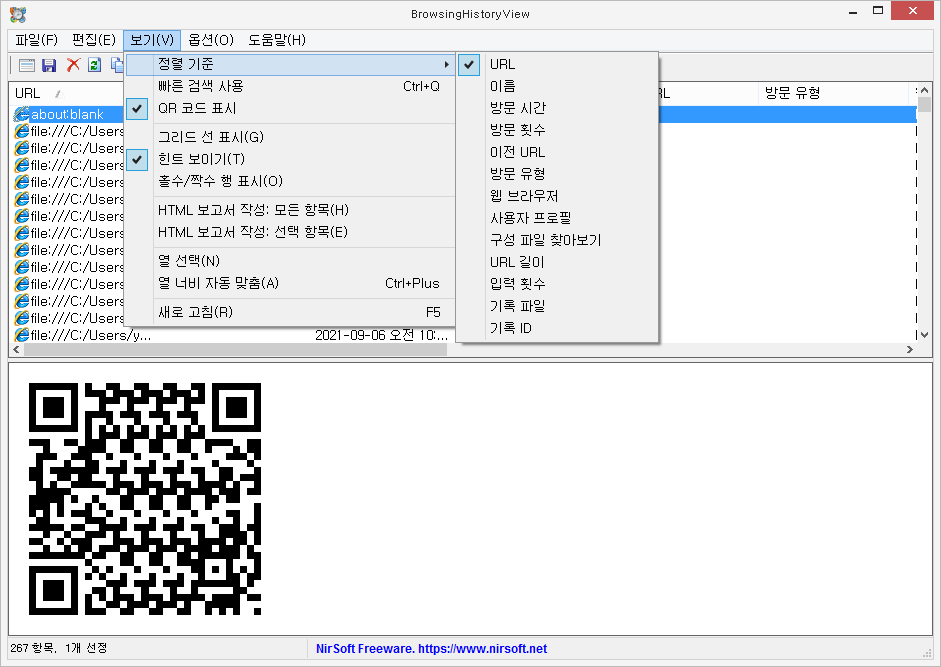Choose 방문 유형 in the sort submenu
This screenshot has width=941, height=667.
point(557,174)
